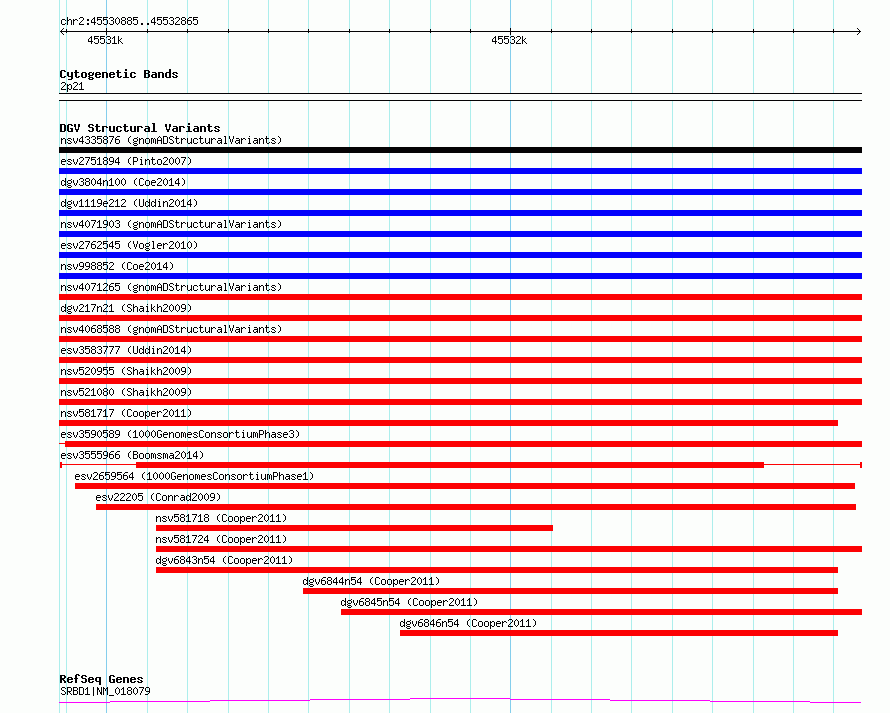The width and height of the screenshot is (890, 713).
Task: Click the red esv2659564 variant bar
Action: click(x=465, y=486)
